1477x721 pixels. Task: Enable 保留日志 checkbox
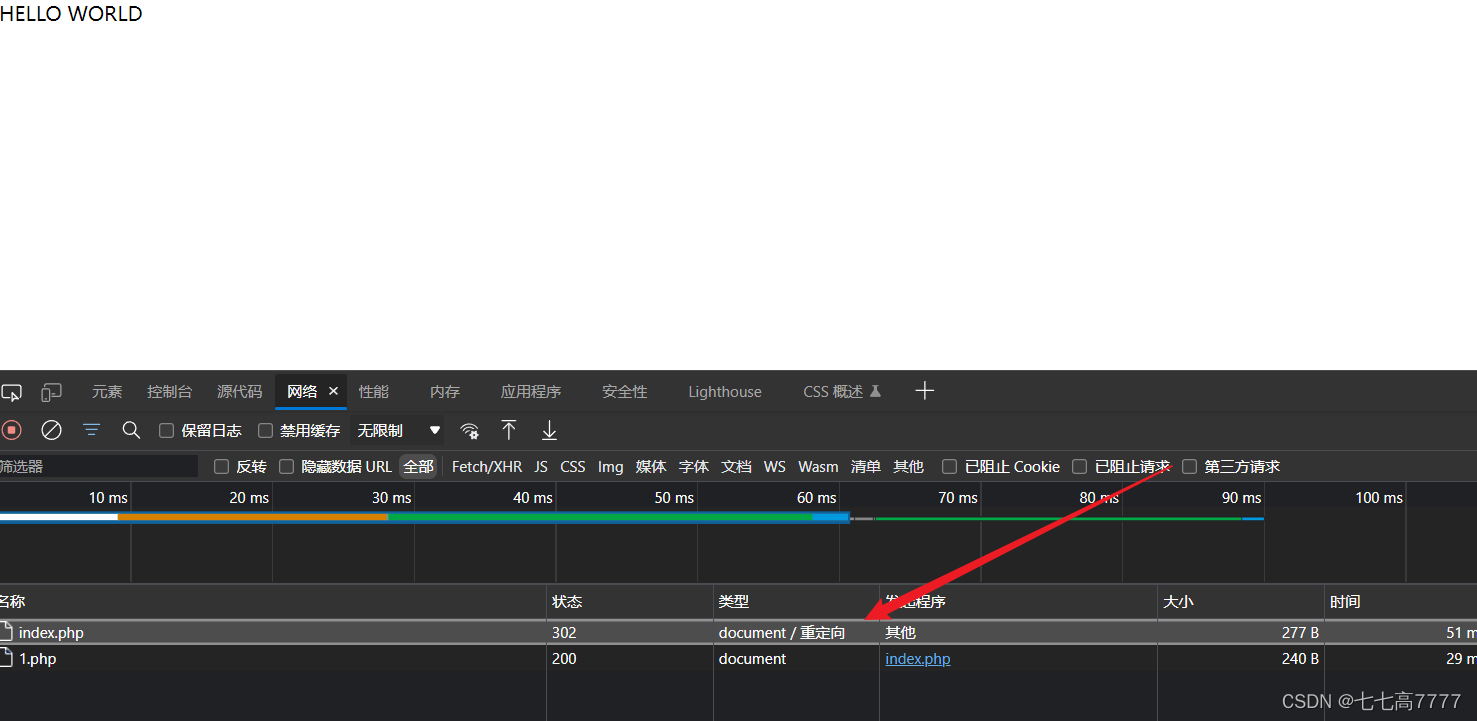click(x=167, y=431)
